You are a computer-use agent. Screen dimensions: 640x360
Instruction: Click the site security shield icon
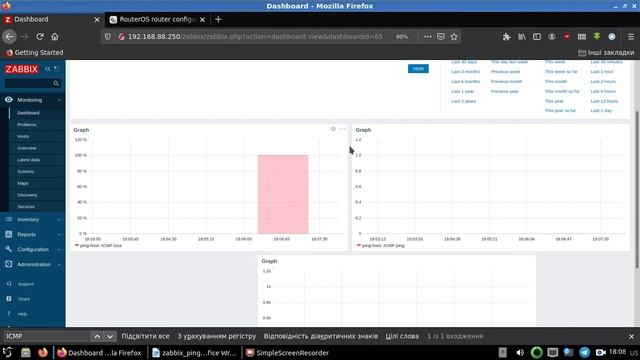[107, 37]
